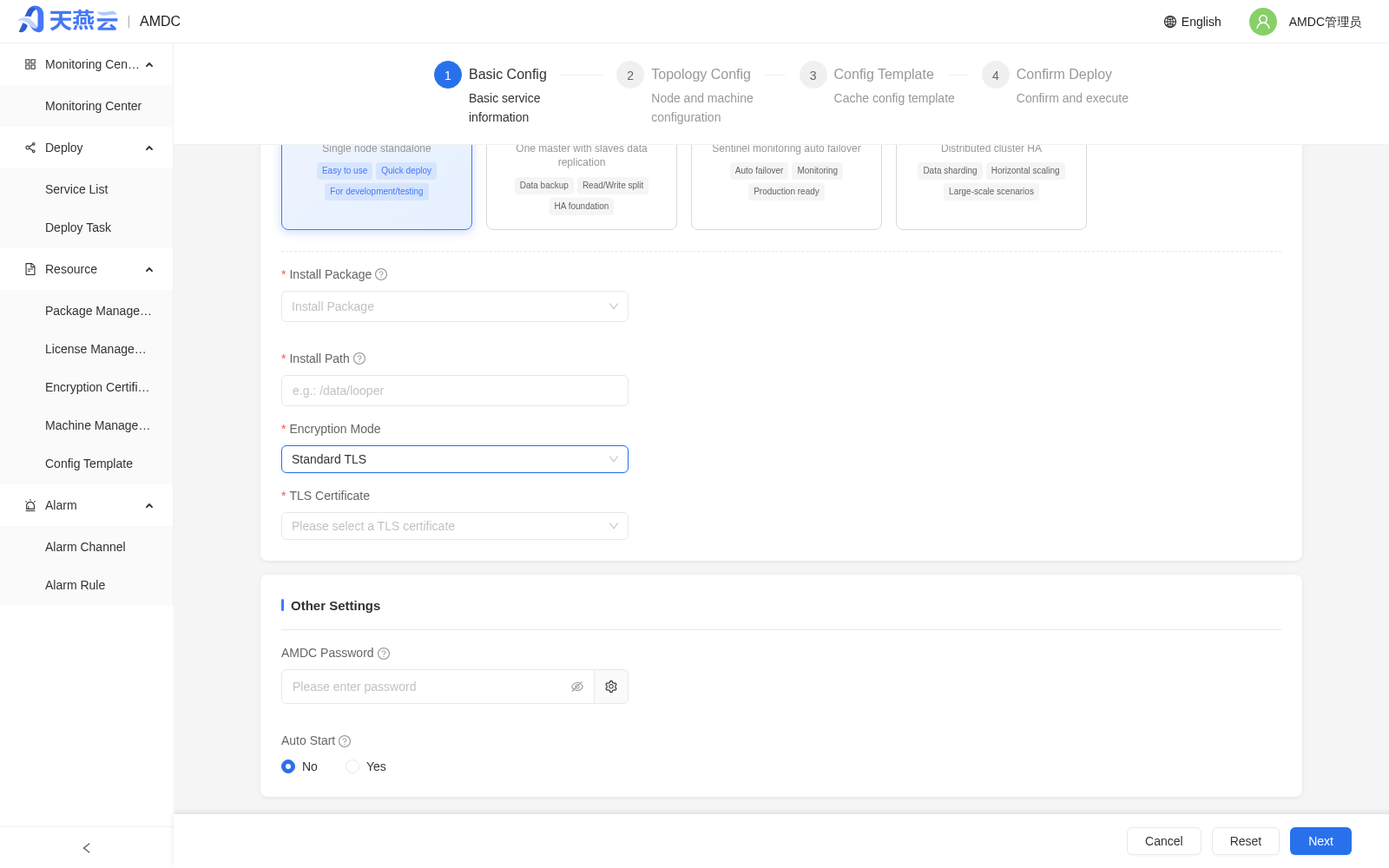Click the Reset button
Viewport: 1389px width, 868px height.
pyautogui.click(x=1246, y=841)
